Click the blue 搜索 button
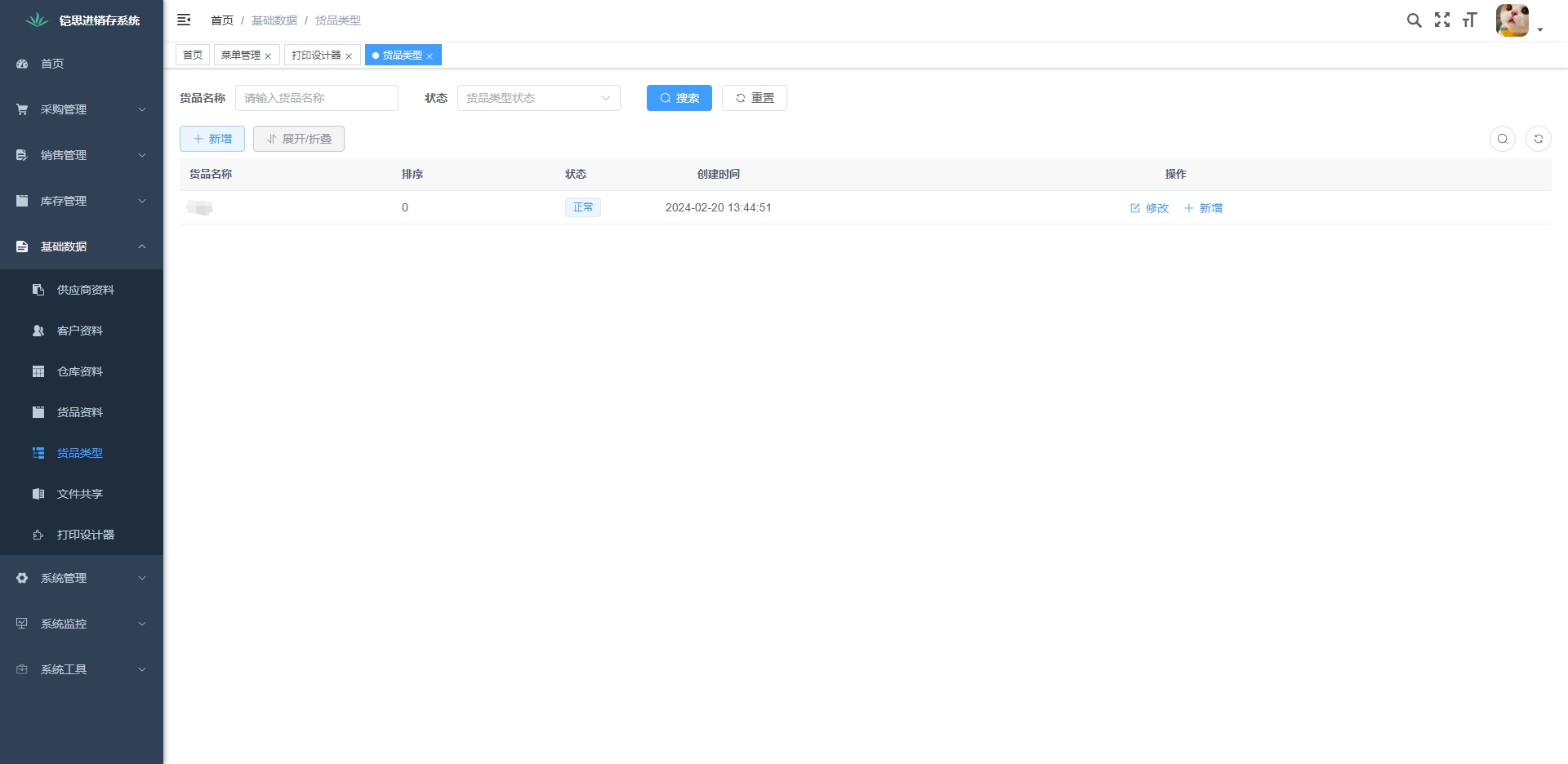 [x=679, y=98]
